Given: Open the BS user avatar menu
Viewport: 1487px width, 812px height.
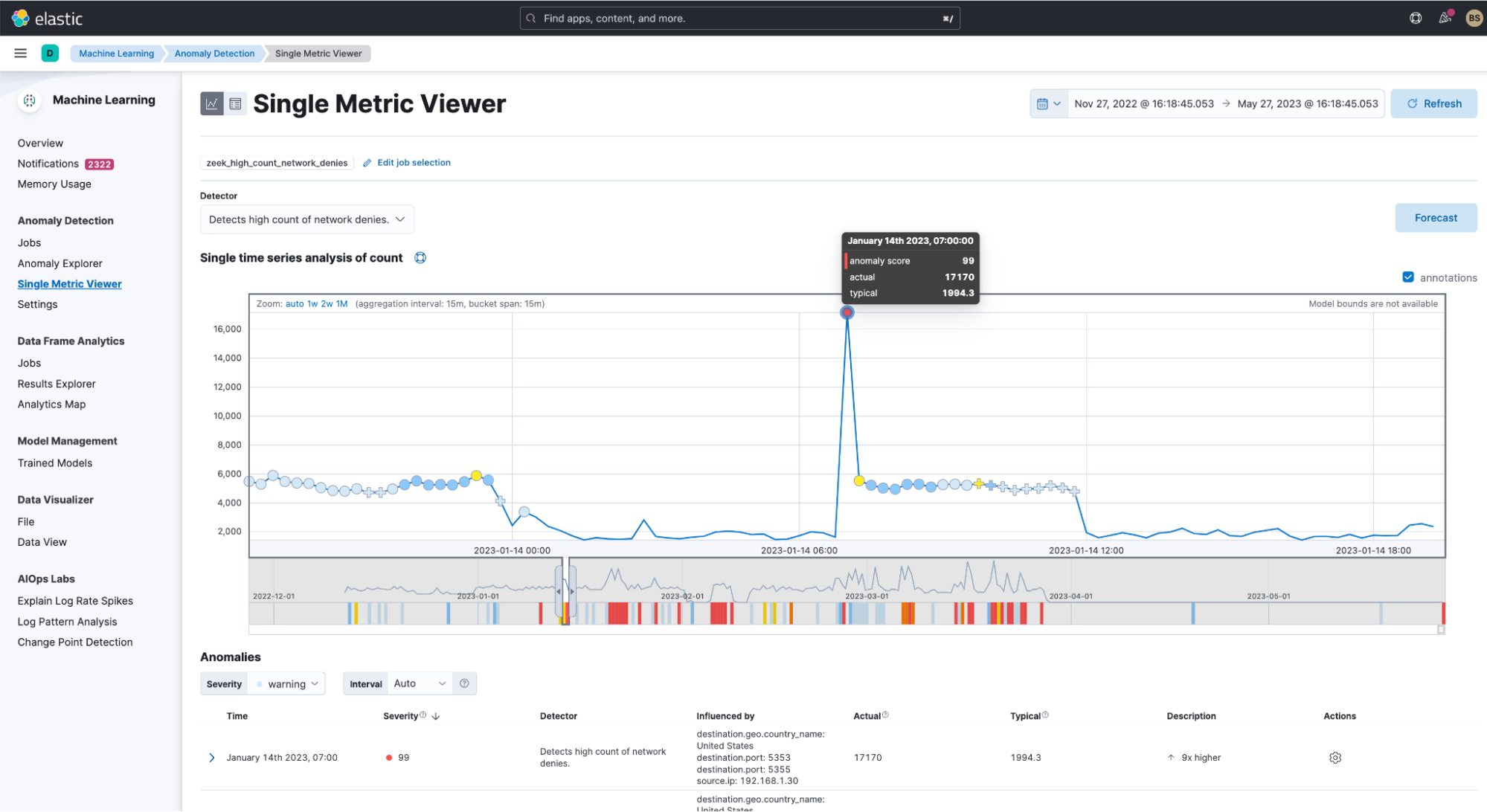Looking at the screenshot, I should (x=1474, y=18).
